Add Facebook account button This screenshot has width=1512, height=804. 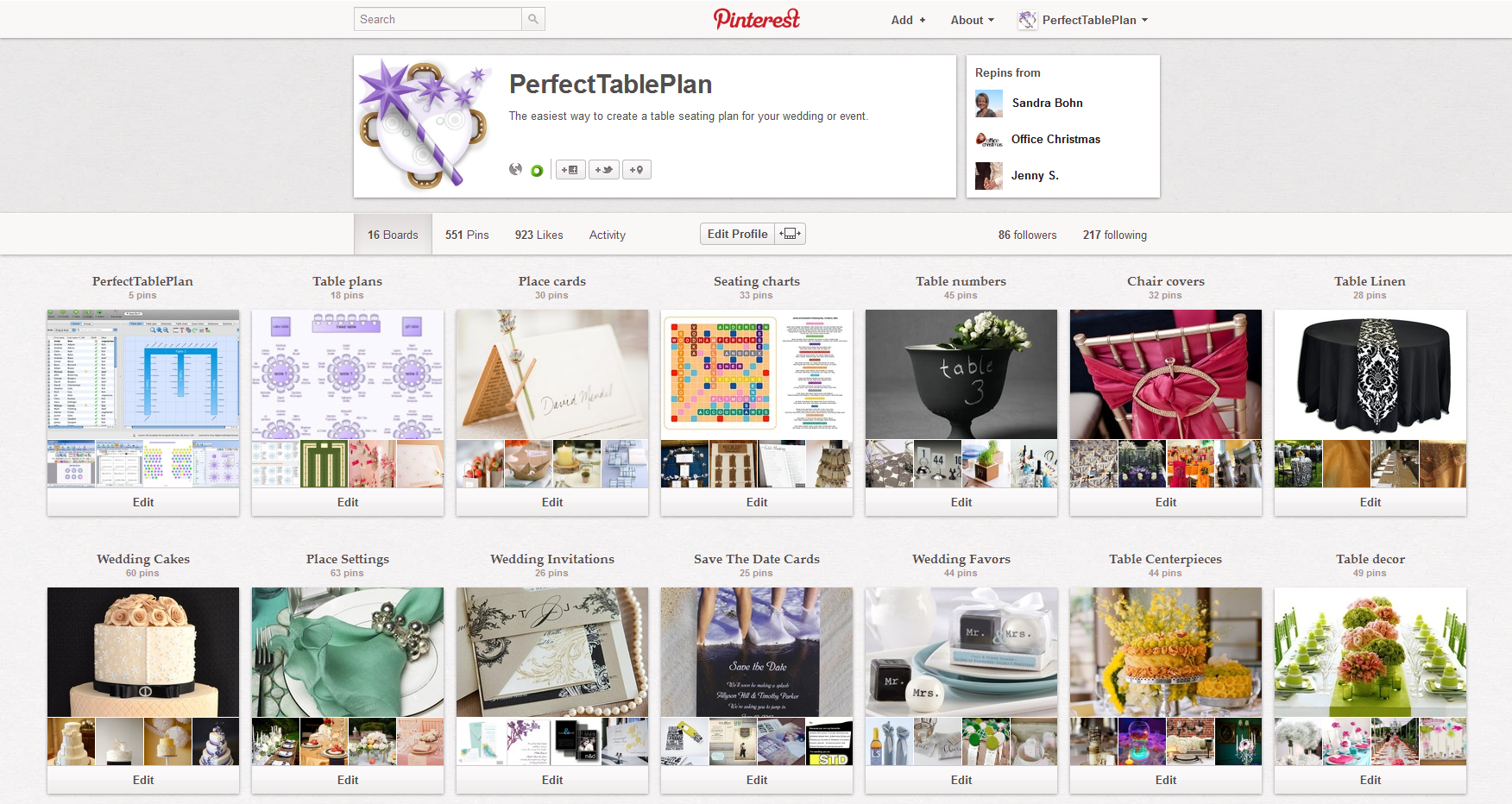[x=570, y=170]
